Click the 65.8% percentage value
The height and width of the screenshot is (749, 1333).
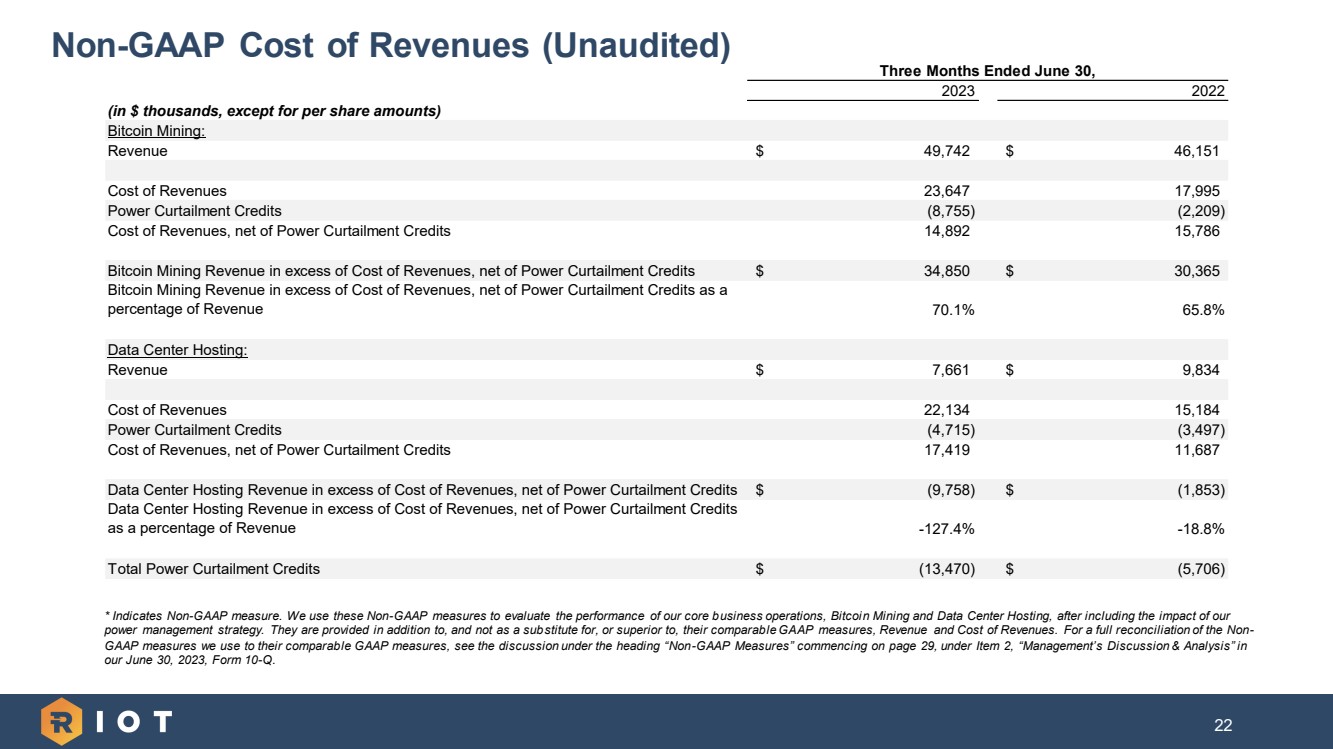pos(1203,310)
